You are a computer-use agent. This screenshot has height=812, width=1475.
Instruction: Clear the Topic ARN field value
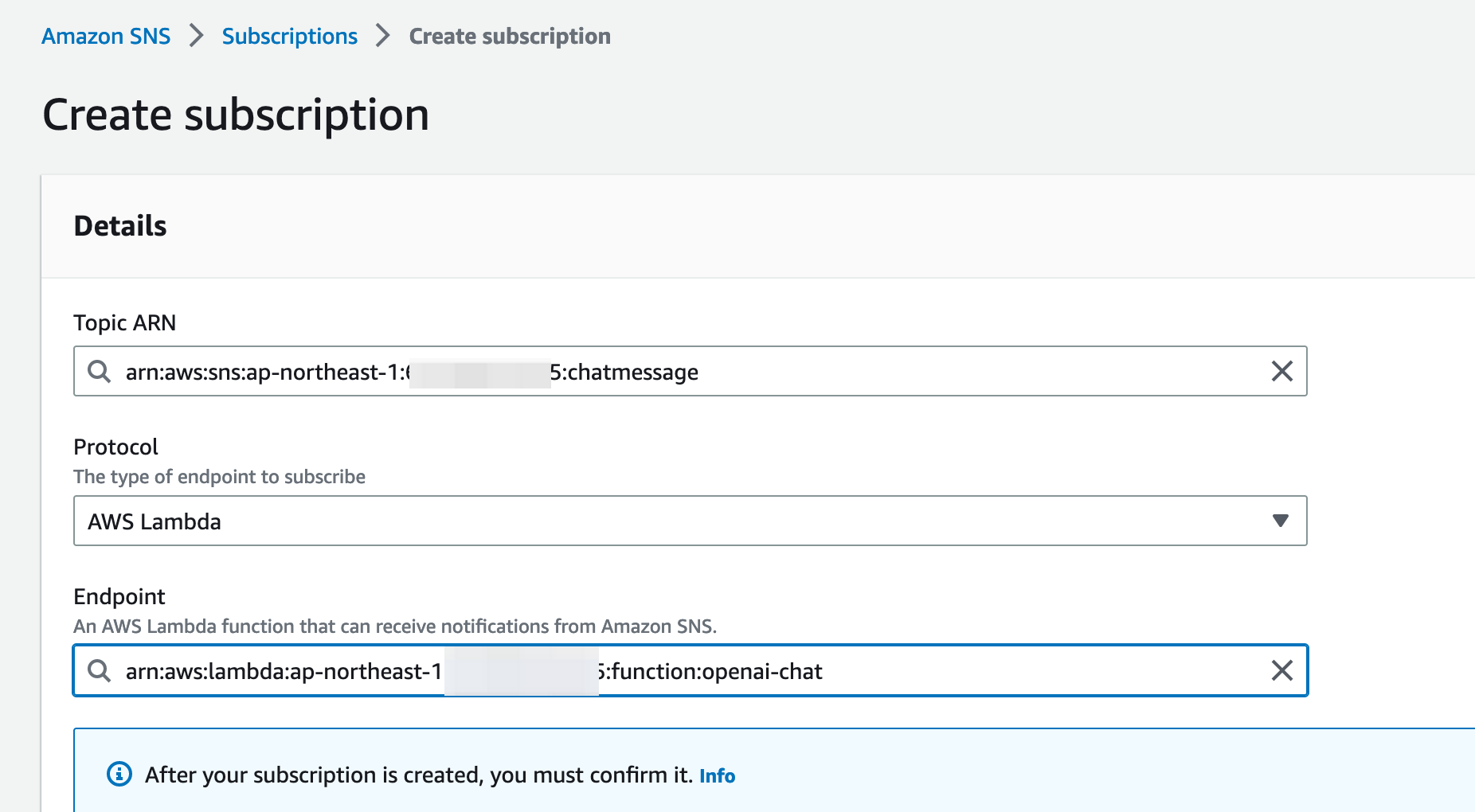pyautogui.click(x=1281, y=371)
